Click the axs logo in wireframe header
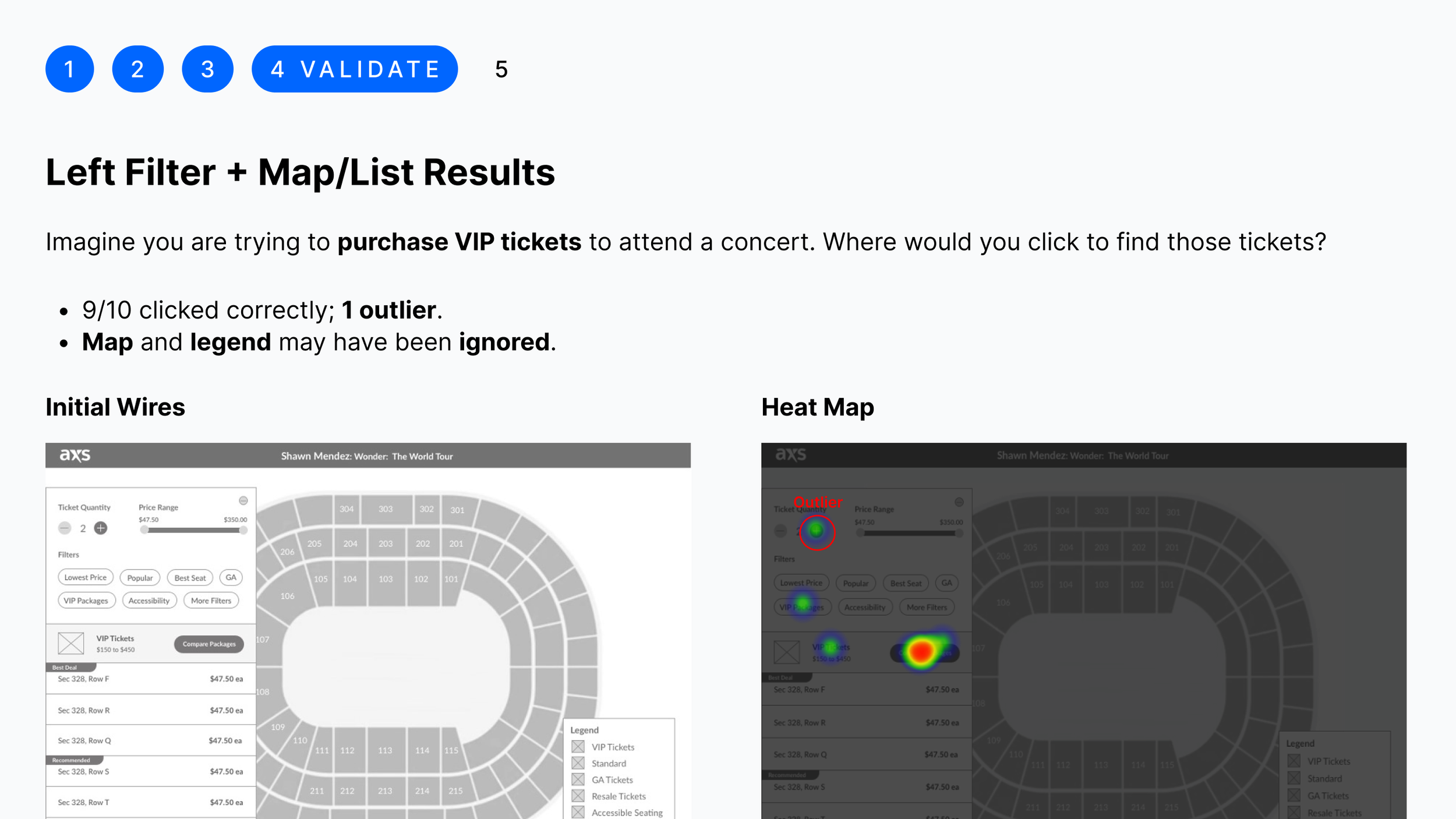Viewport: 1456px width, 819px height. click(x=75, y=455)
